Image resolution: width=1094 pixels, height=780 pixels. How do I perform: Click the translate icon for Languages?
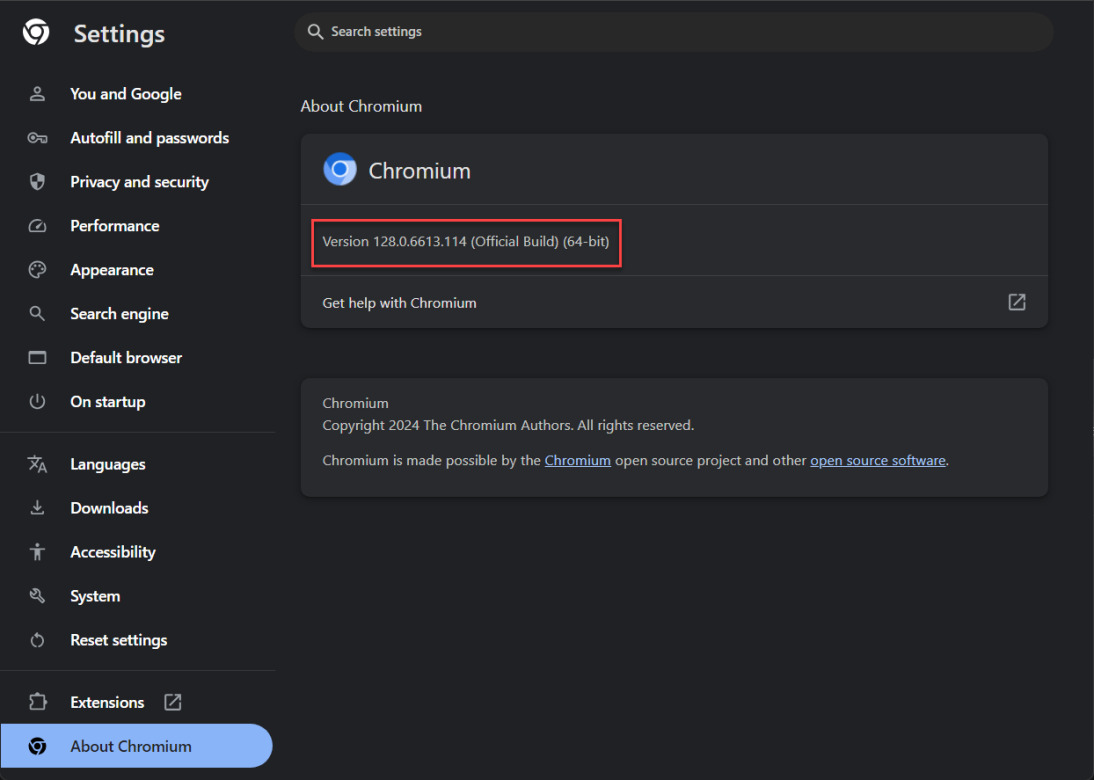coord(37,464)
